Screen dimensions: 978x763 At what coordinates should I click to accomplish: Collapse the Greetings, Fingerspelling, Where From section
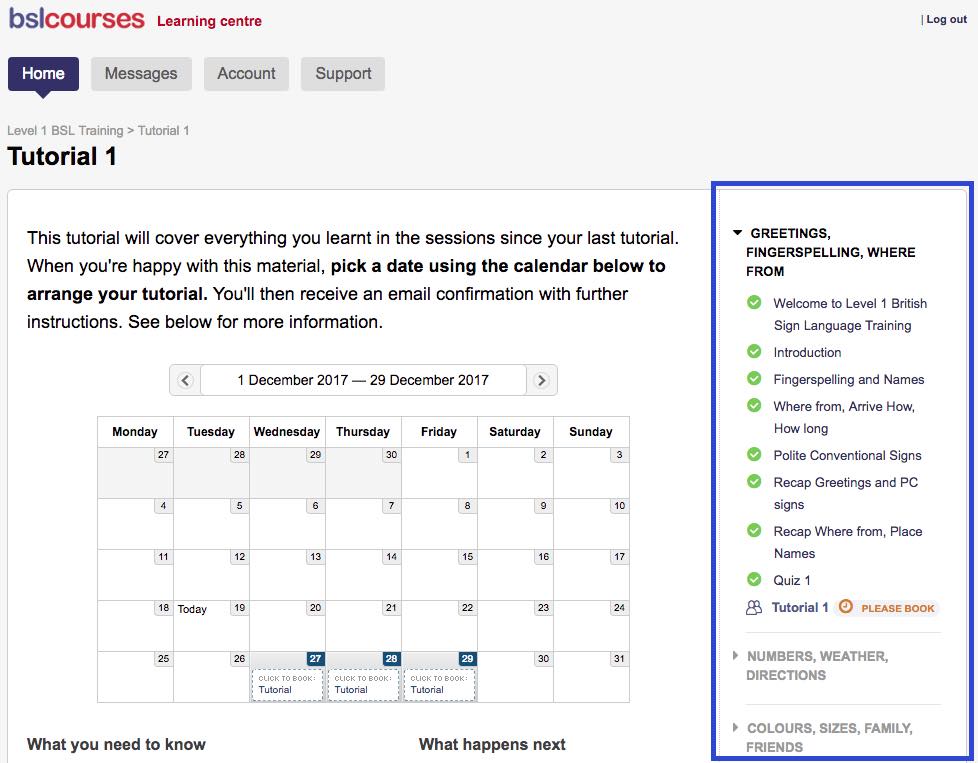coord(738,233)
